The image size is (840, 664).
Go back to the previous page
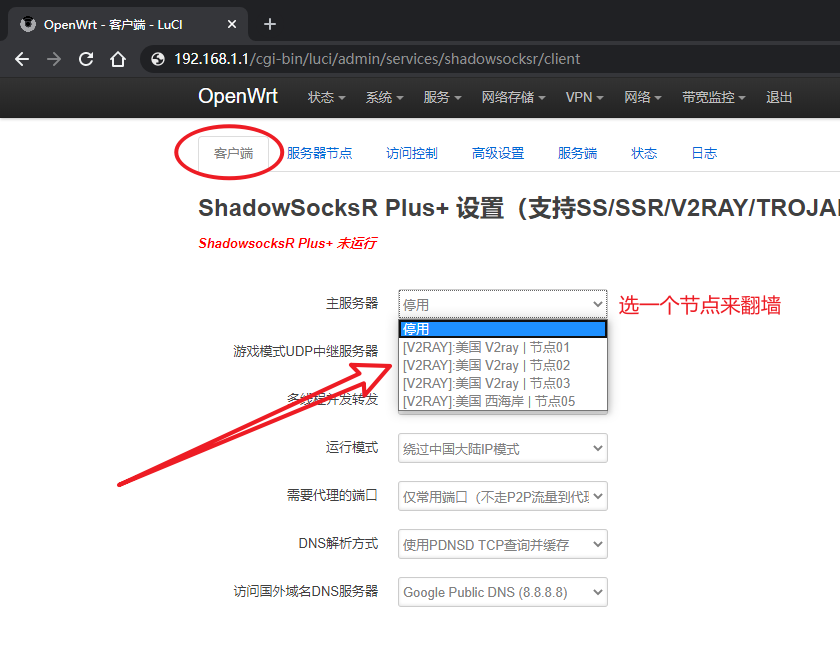tap(22, 59)
